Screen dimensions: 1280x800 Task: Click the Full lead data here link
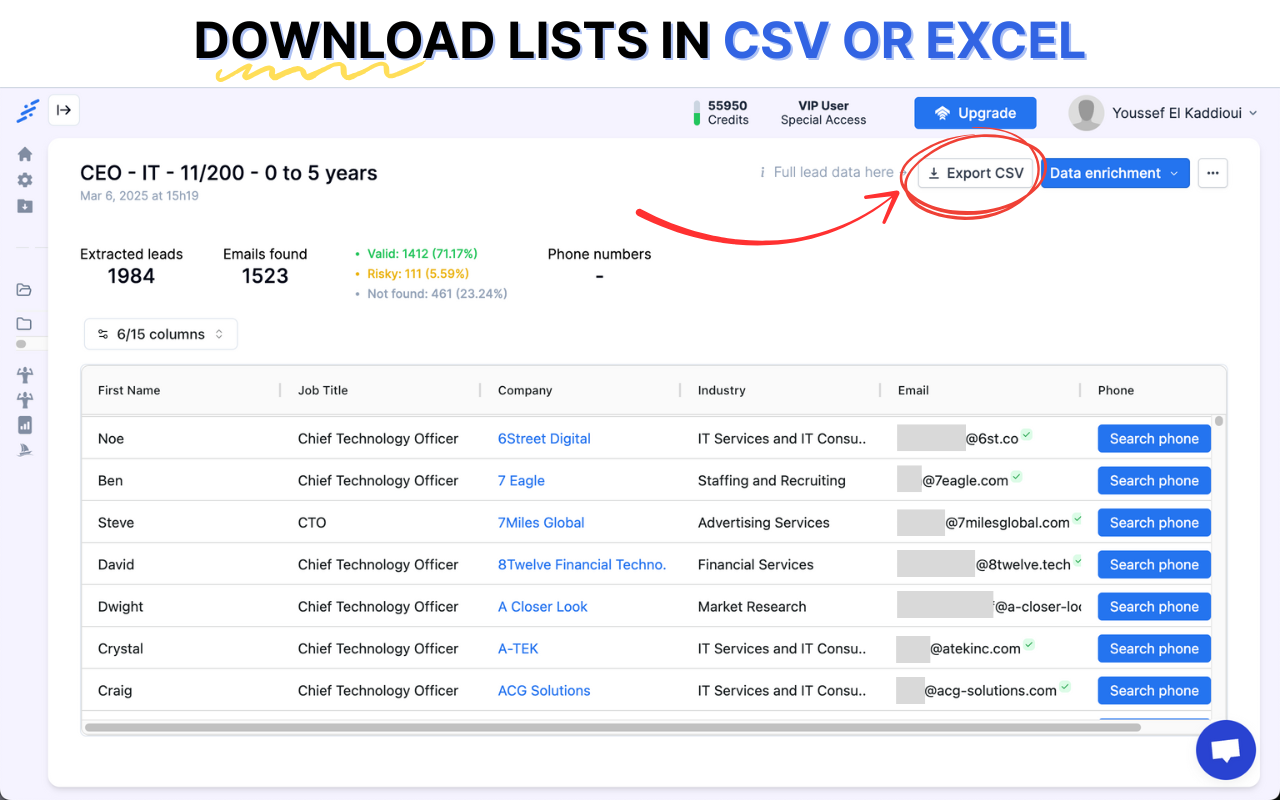pyautogui.click(x=833, y=172)
